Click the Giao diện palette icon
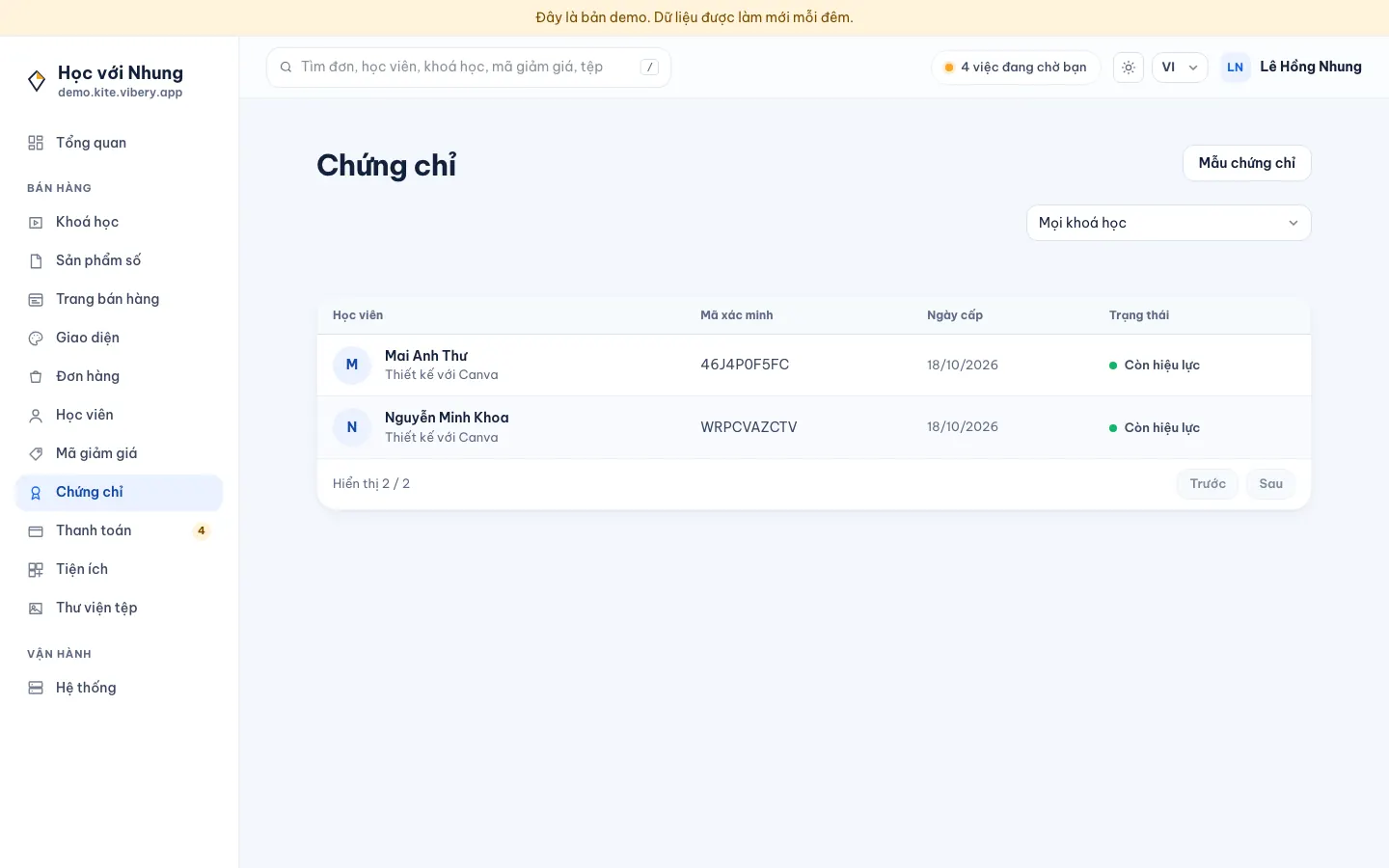This screenshot has height=868, width=1389. (x=36, y=338)
